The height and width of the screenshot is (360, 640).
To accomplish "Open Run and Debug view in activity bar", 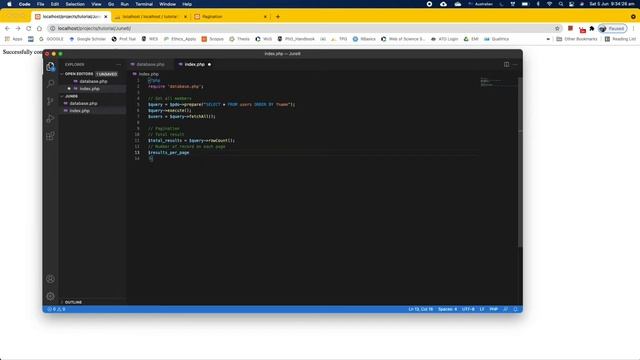I will point(50,118).
